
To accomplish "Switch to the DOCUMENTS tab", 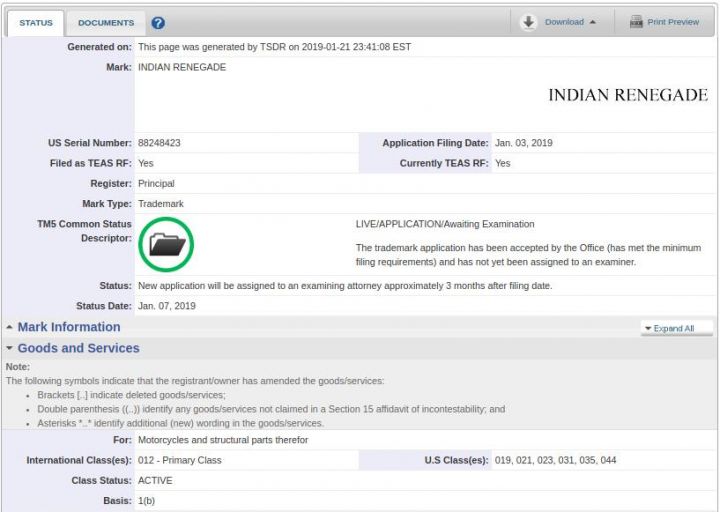I will pyautogui.click(x=106, y=22).
